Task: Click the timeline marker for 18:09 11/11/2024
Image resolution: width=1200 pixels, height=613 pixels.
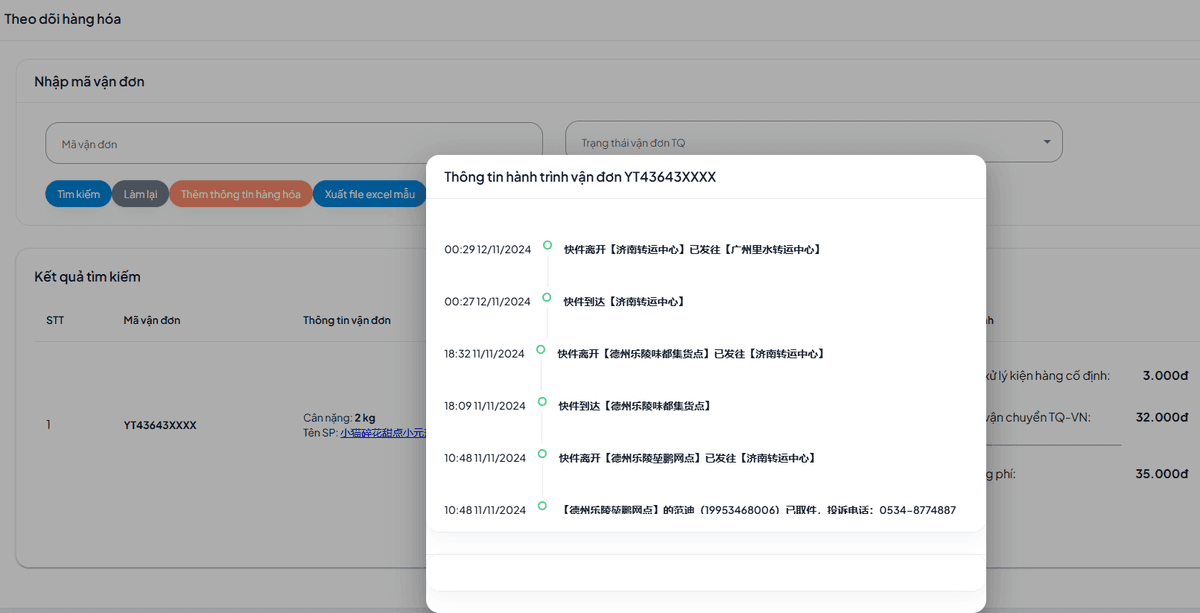Action: pyautogui.click(x=542, y=401)
